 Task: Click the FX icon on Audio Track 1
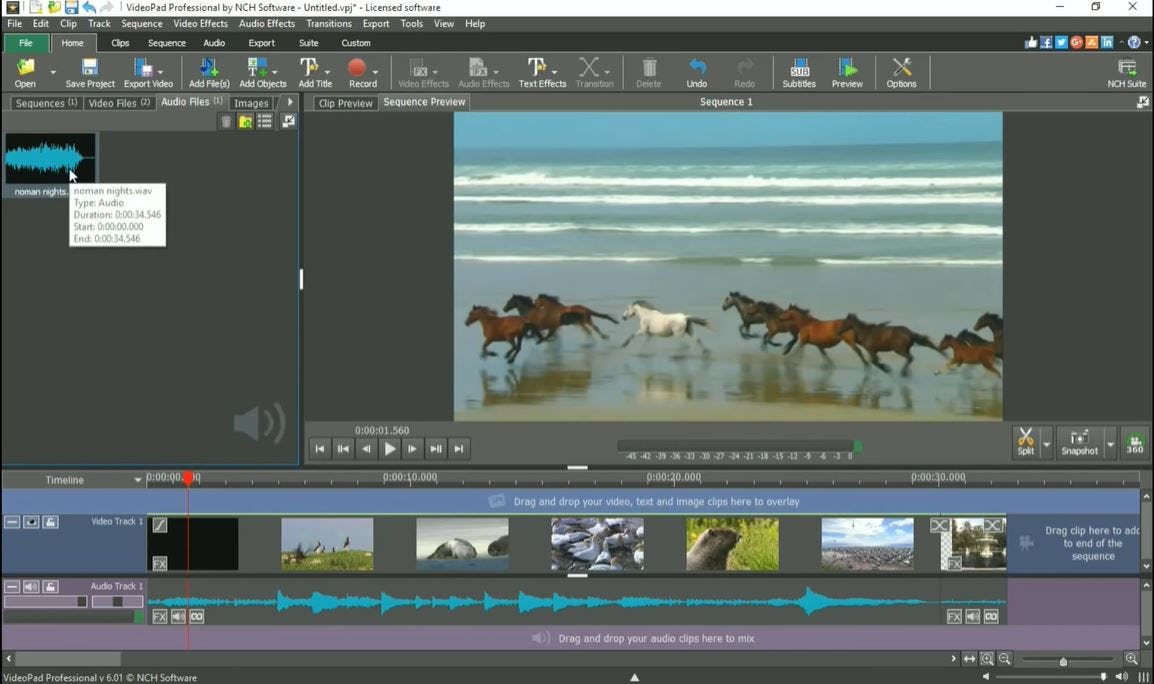(x=160, y=616)
